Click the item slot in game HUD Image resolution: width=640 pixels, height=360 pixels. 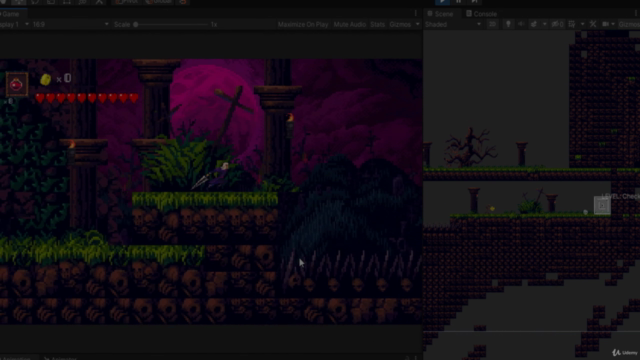click(16, 84)
